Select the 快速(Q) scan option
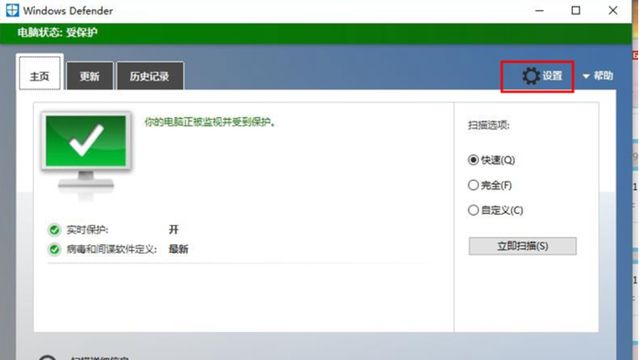Screen dimensions: 640x360 pyautogui.click(x=491, y=160)
